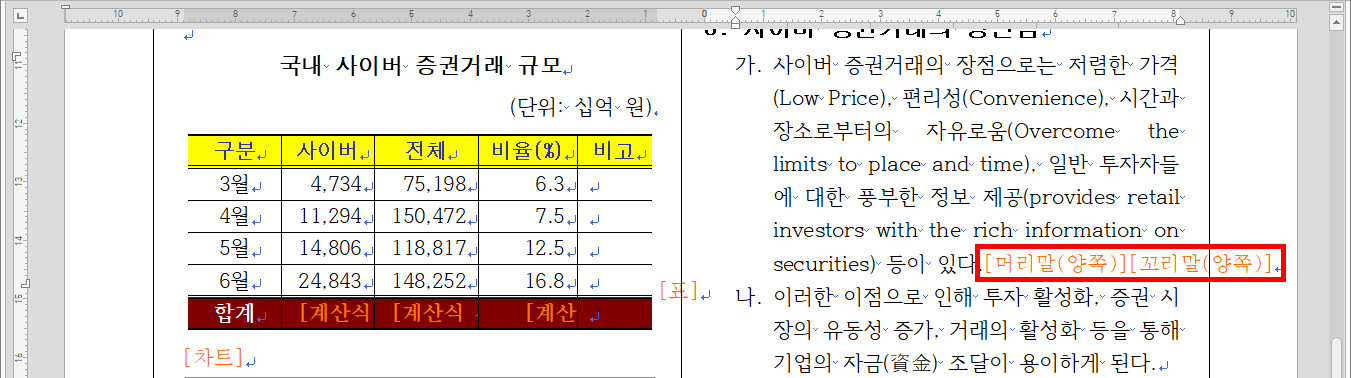Place cursor in title 국내 사이버 증권거래 규모
Screen dimensions: 1351x378
tap(421, 66)
